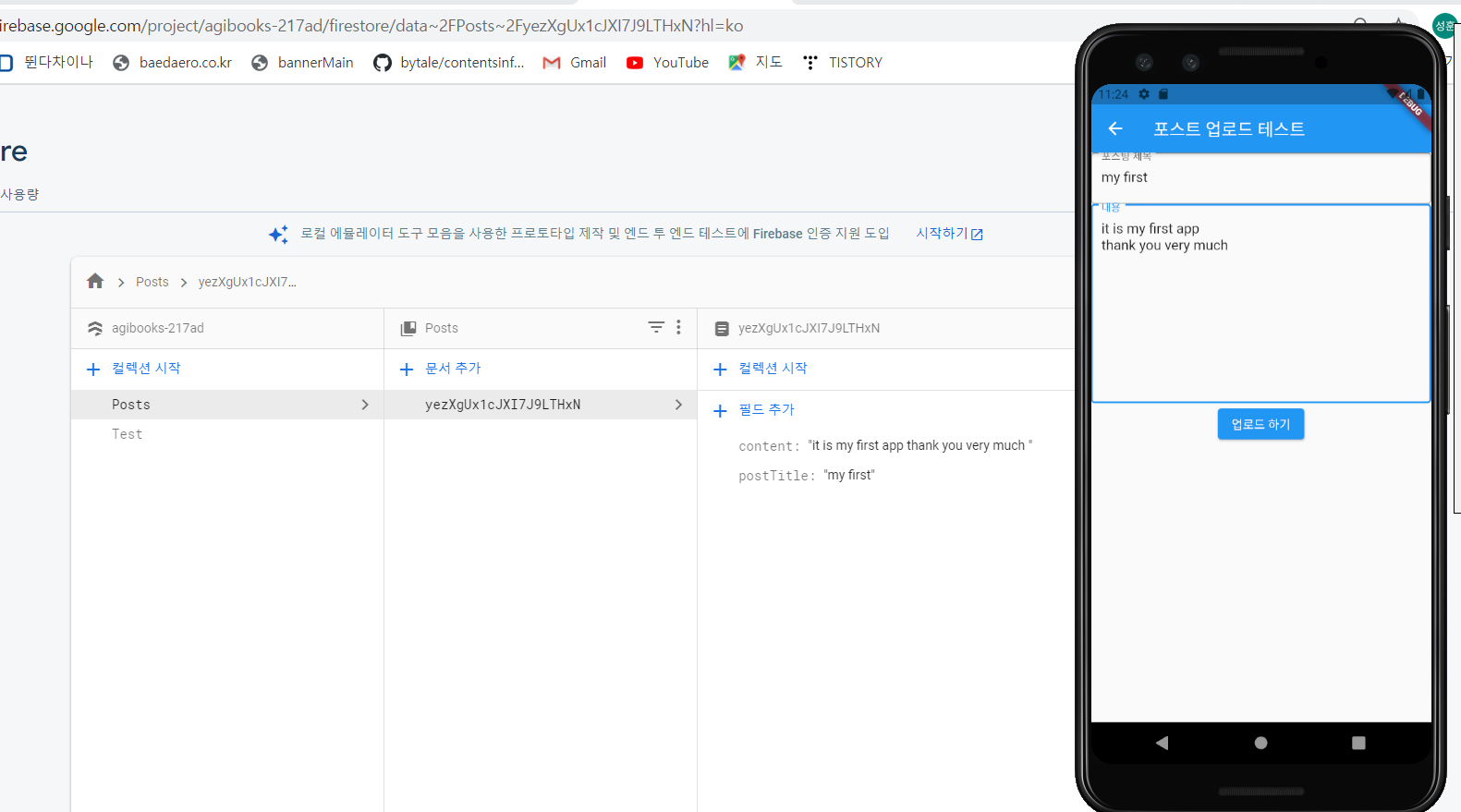Click the browser address bar URL
Image resolution: width=1461 pixels, height=812 pixels.
(x=372, y=26)
